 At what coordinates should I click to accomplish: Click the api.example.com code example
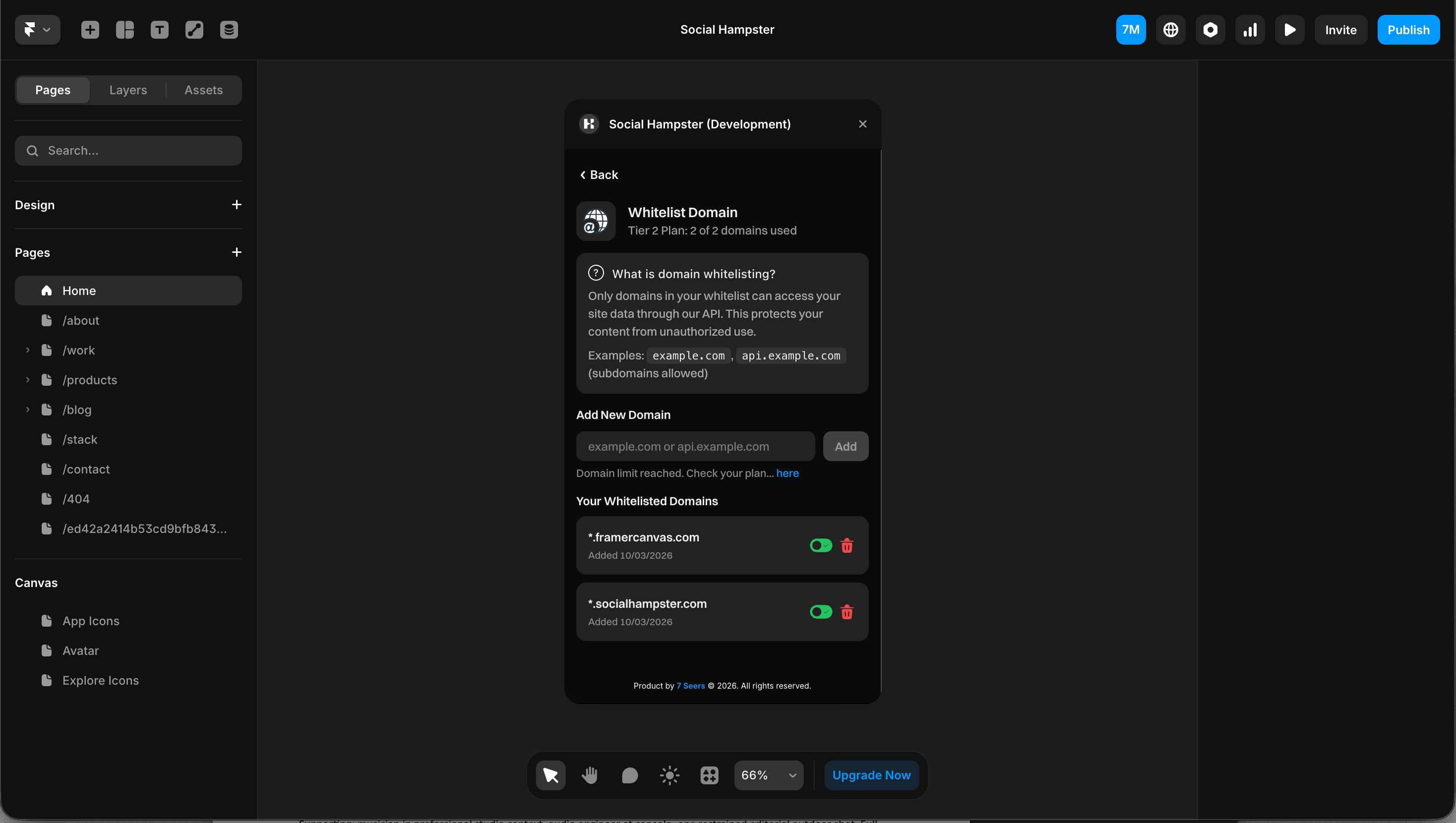click(x=791, y=355)
